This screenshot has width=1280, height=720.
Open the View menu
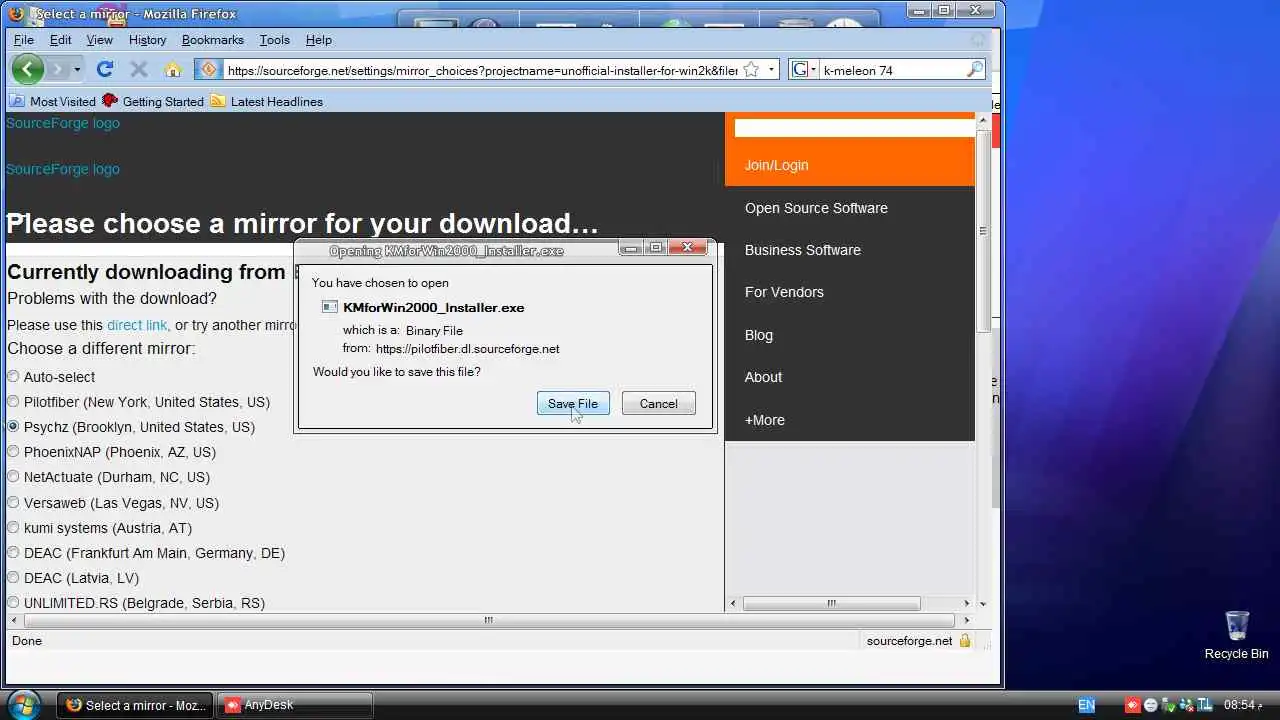point(100,40)
